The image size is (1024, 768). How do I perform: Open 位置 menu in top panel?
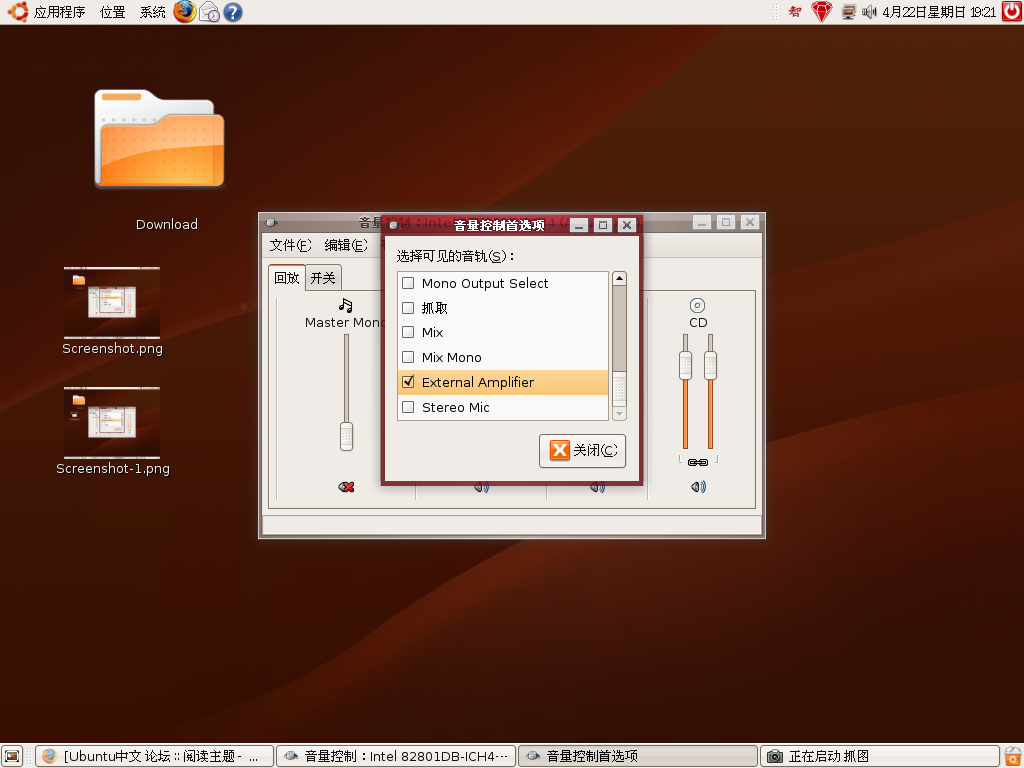[112, 12]
